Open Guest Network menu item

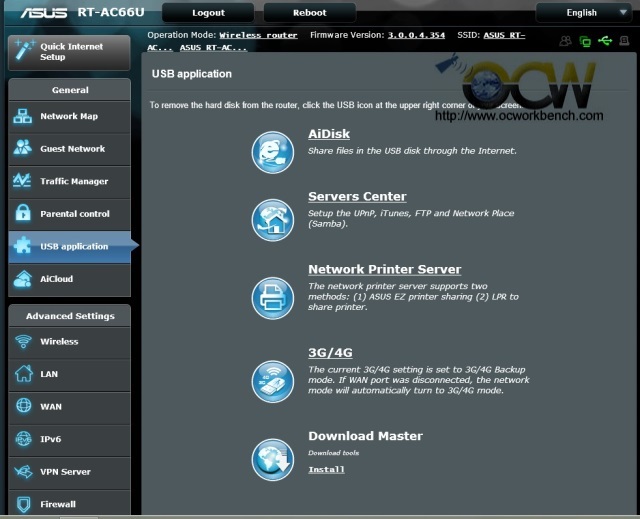pos(69,149)
